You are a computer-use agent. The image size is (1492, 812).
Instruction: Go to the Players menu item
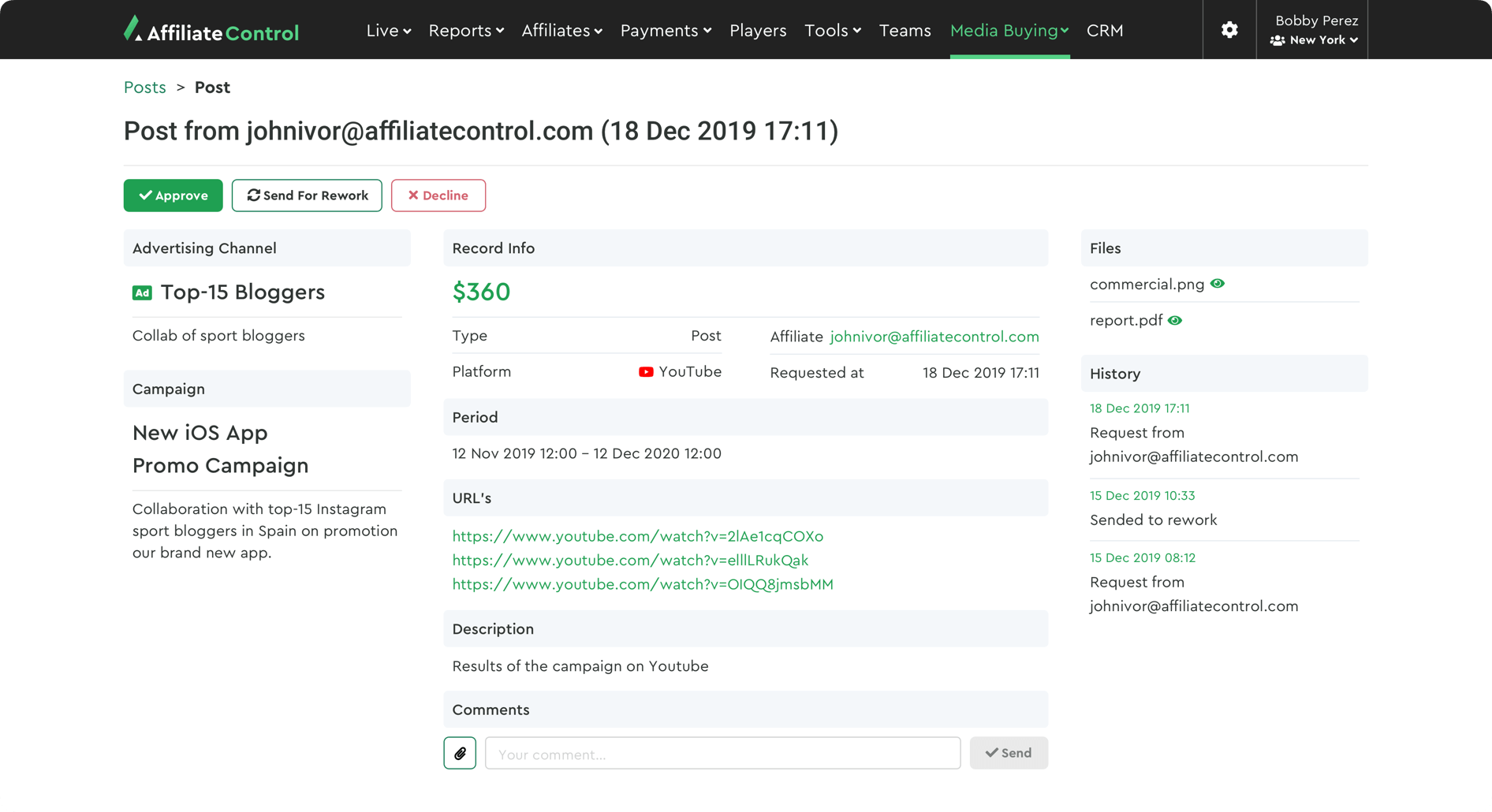757,31
